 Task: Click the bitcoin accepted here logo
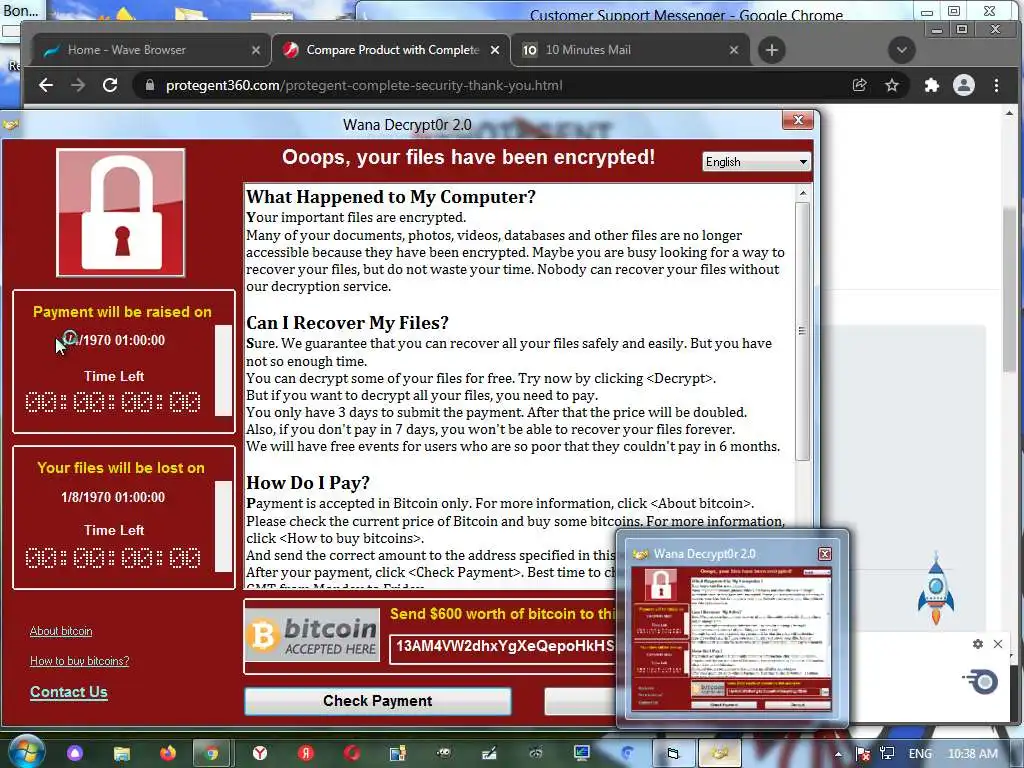pos(313,636)
